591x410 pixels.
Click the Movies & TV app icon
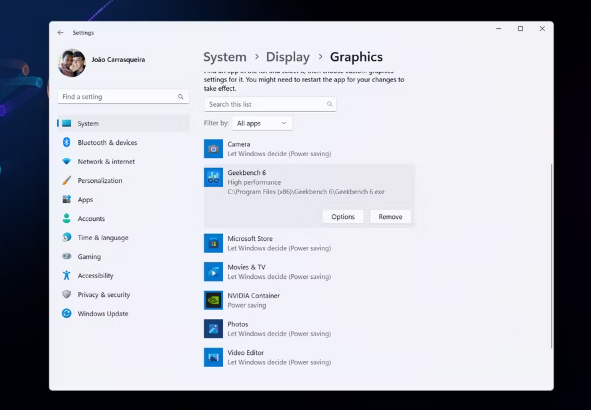pyautogui.click(x=213, y=272)
